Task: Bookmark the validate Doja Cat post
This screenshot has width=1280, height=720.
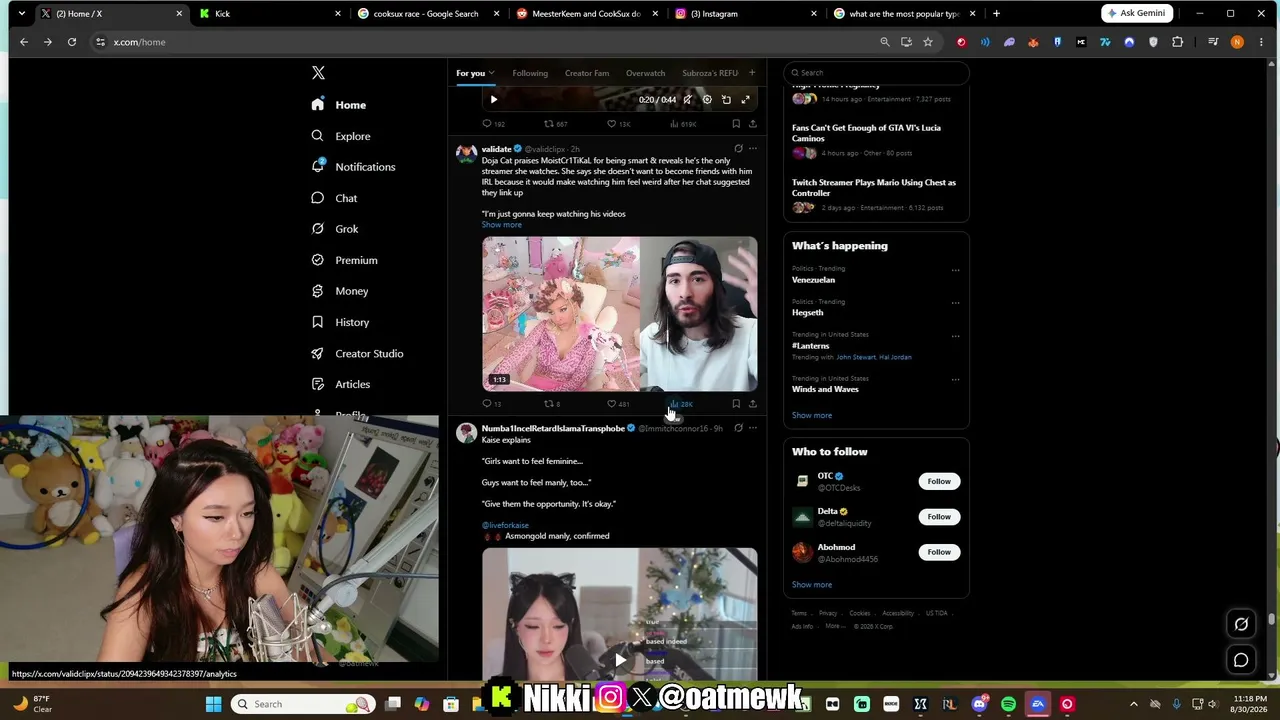Action: 736,404
